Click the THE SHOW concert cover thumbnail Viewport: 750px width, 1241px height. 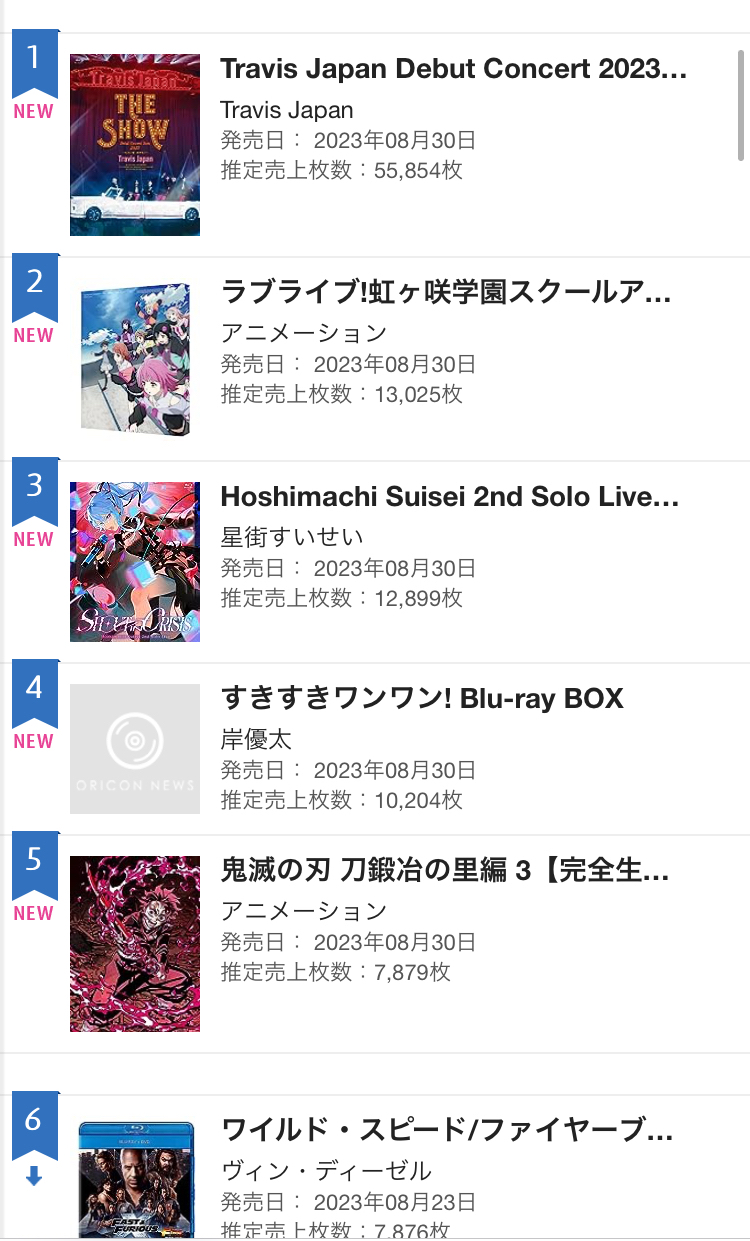click(x=135, y=145)
